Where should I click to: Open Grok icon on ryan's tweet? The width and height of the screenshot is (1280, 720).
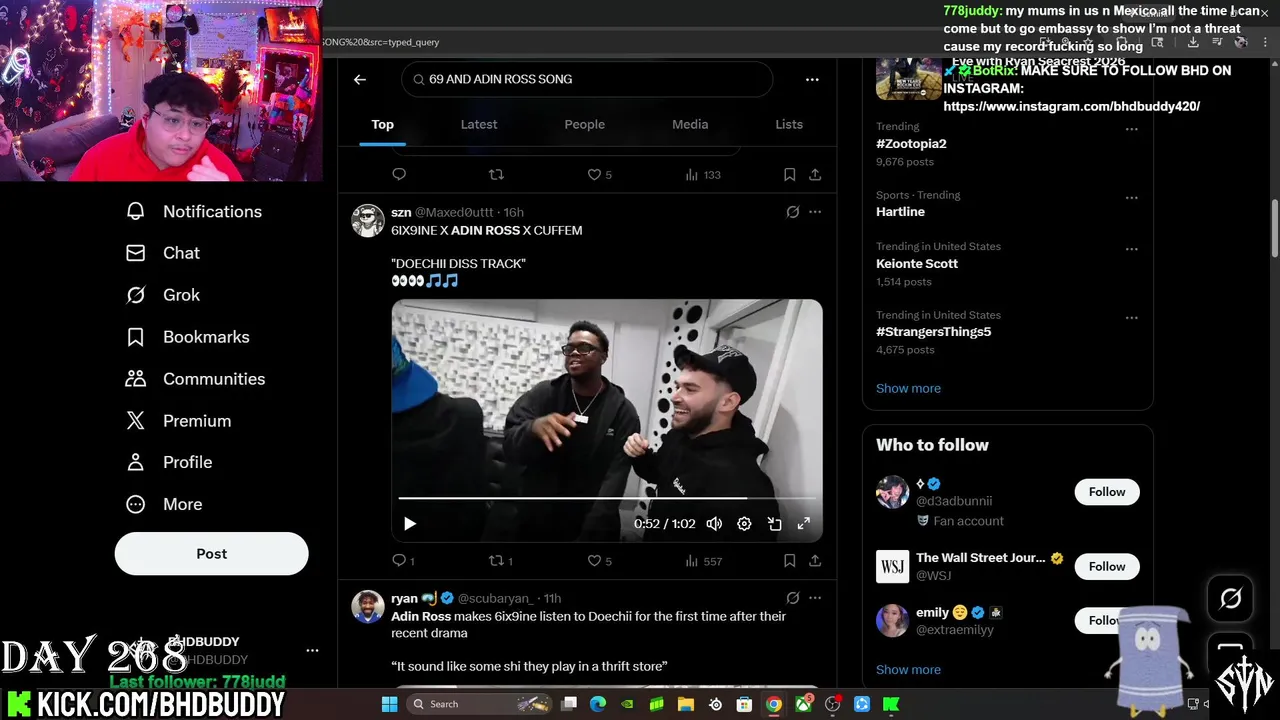coord(793,598)
